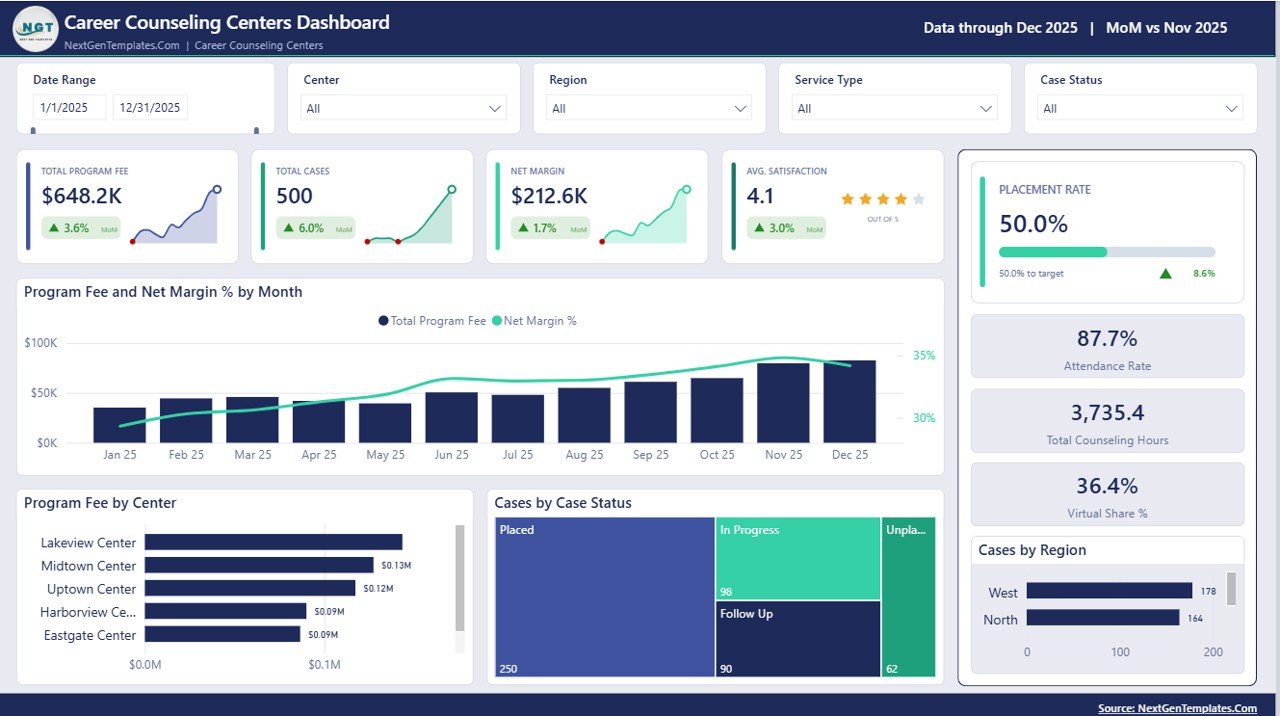
Task: Click the $212.6K net margin value
Action: click(549, 196)
